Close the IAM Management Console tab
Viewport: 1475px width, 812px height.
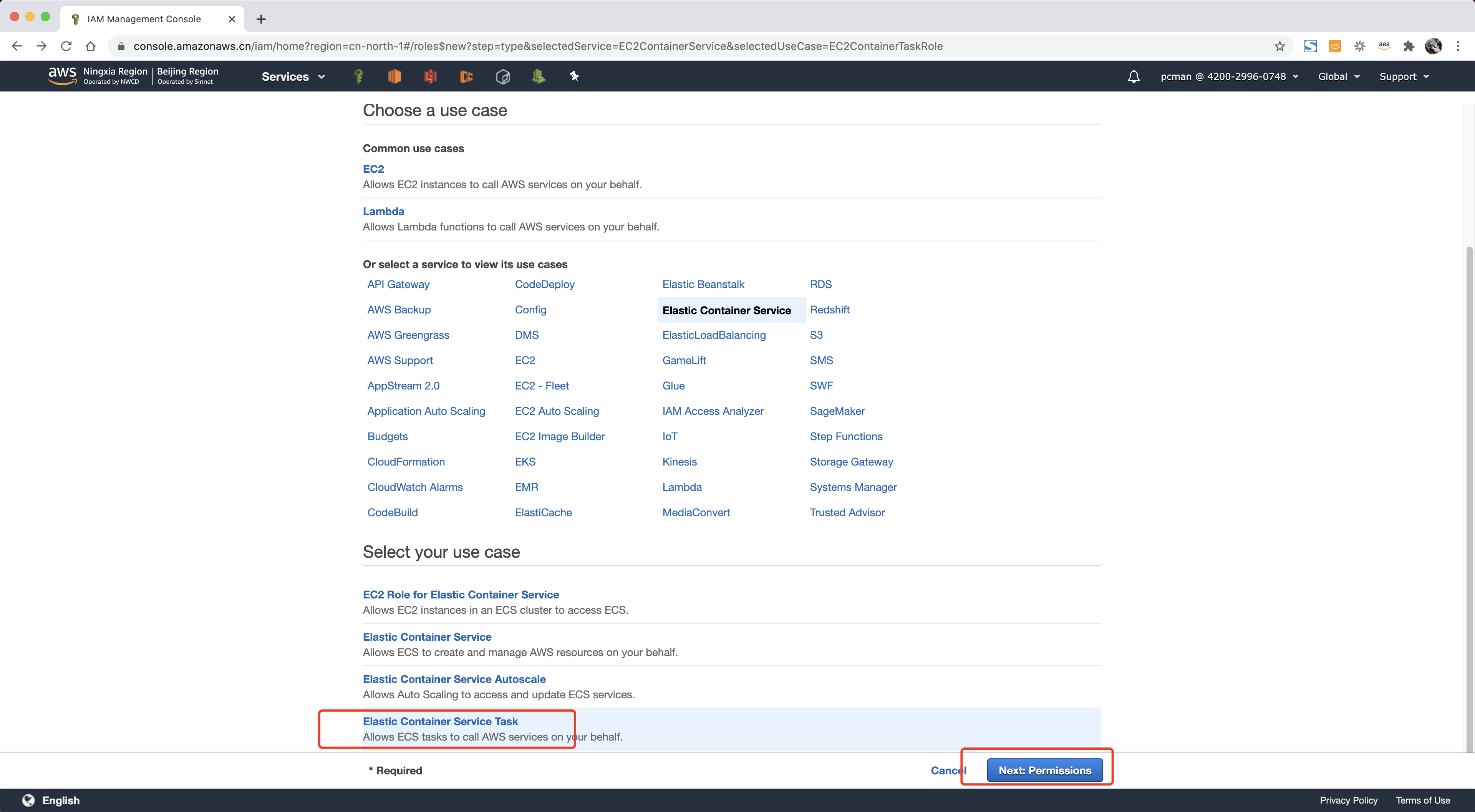coord(232,20)
